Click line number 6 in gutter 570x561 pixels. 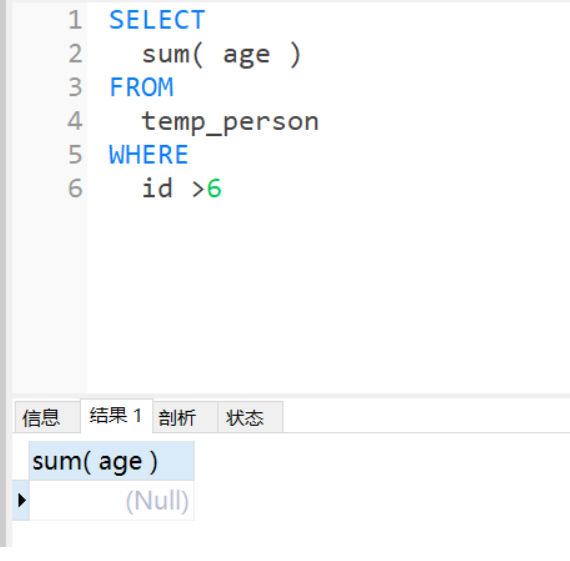(75, 188)
